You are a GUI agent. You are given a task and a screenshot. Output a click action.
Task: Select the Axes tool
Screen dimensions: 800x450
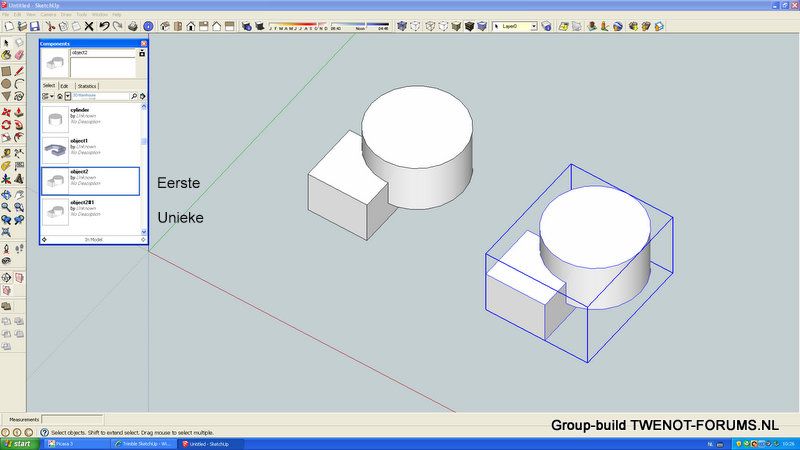pos(6,179)
